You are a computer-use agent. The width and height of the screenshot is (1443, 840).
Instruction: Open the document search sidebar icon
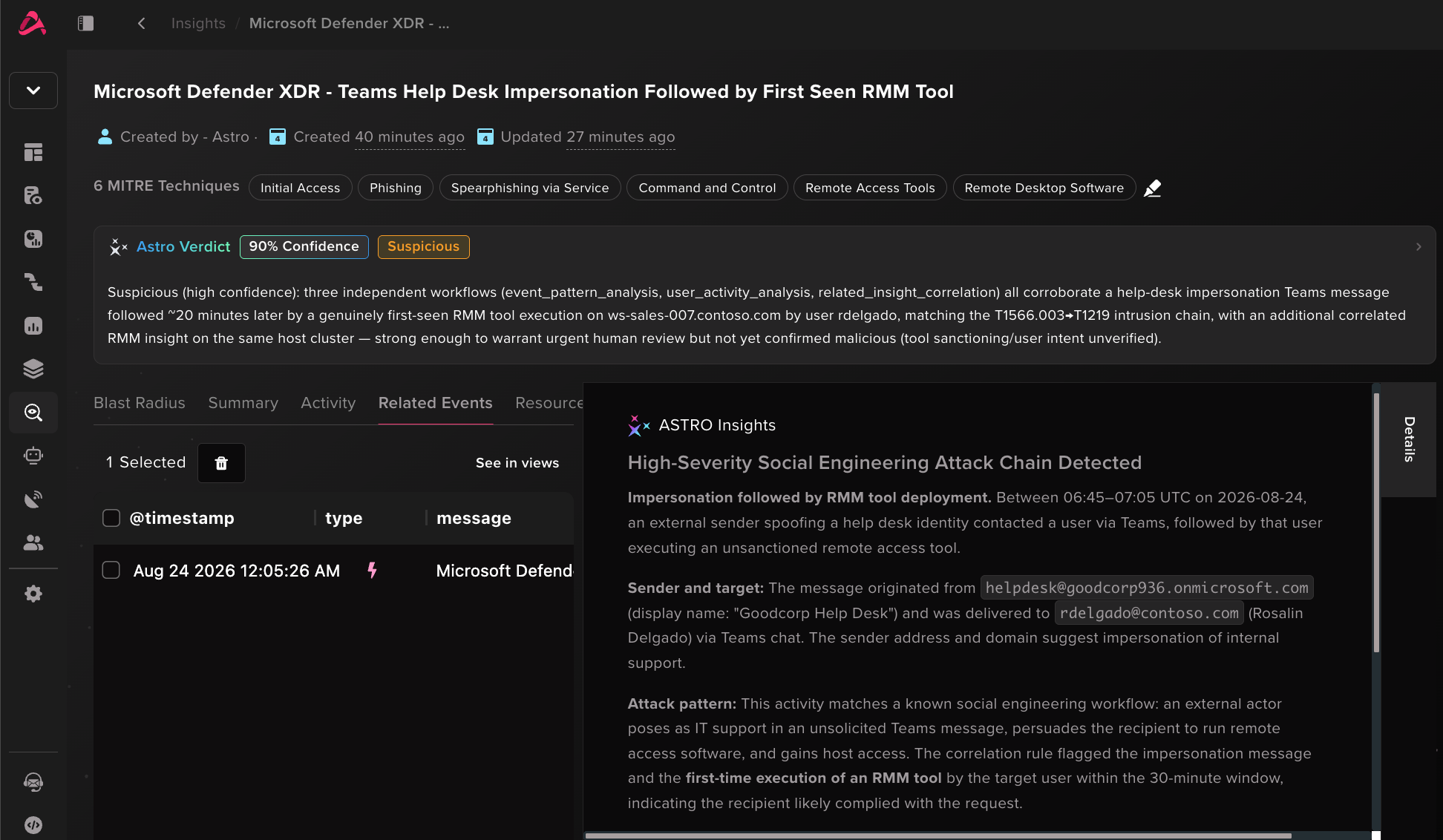click(33, 195)
